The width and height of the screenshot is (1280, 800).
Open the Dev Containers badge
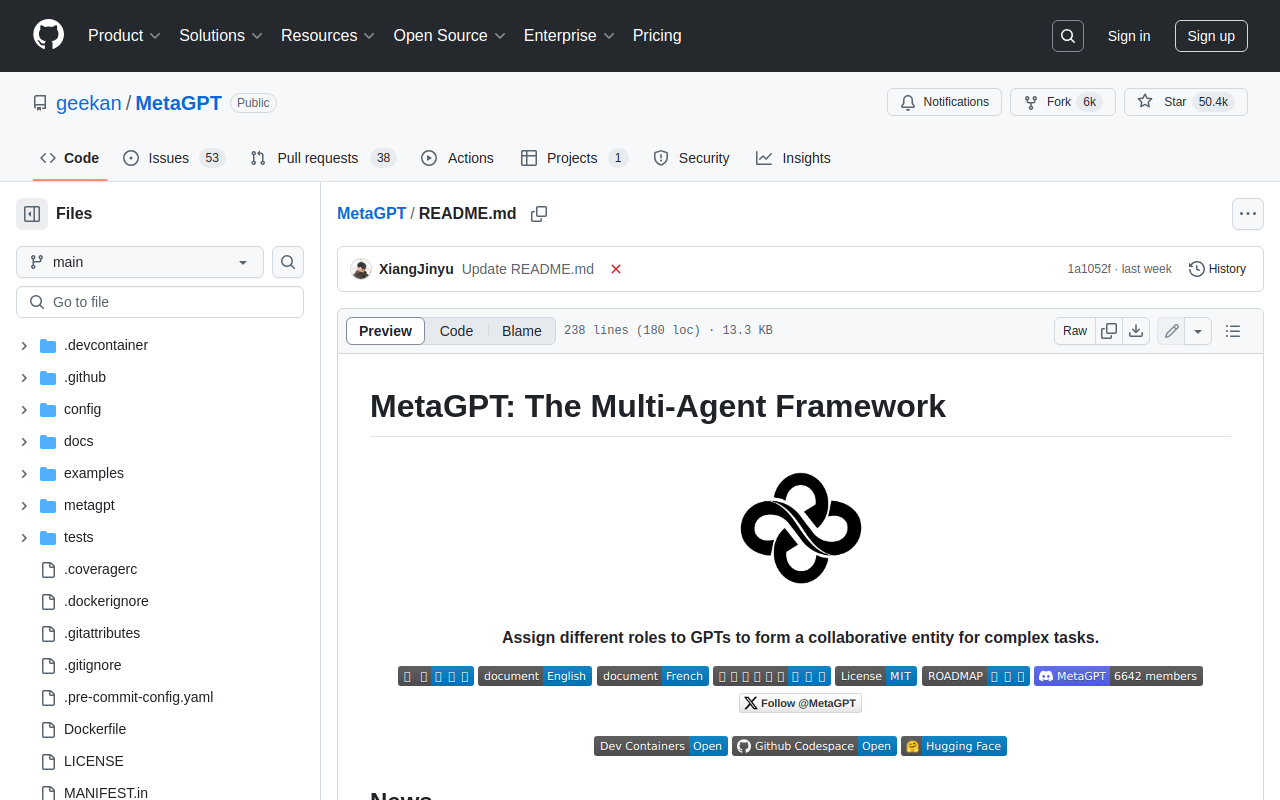661,746
